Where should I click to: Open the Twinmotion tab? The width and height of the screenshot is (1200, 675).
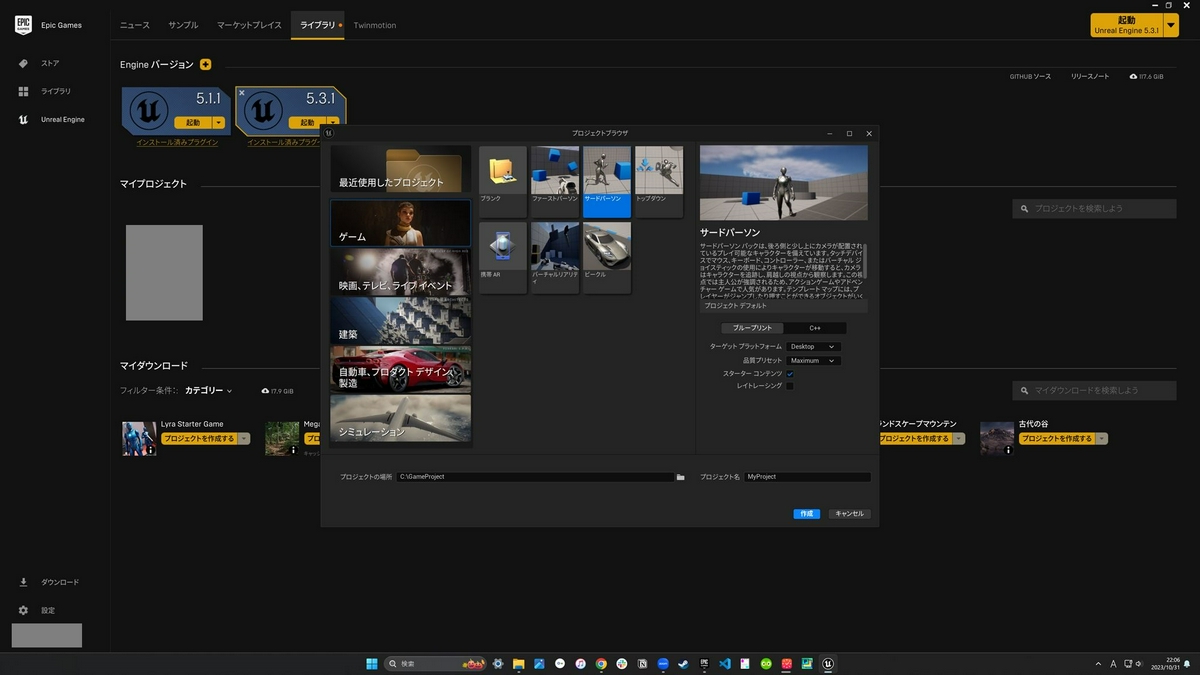click(x=375, y=25)
